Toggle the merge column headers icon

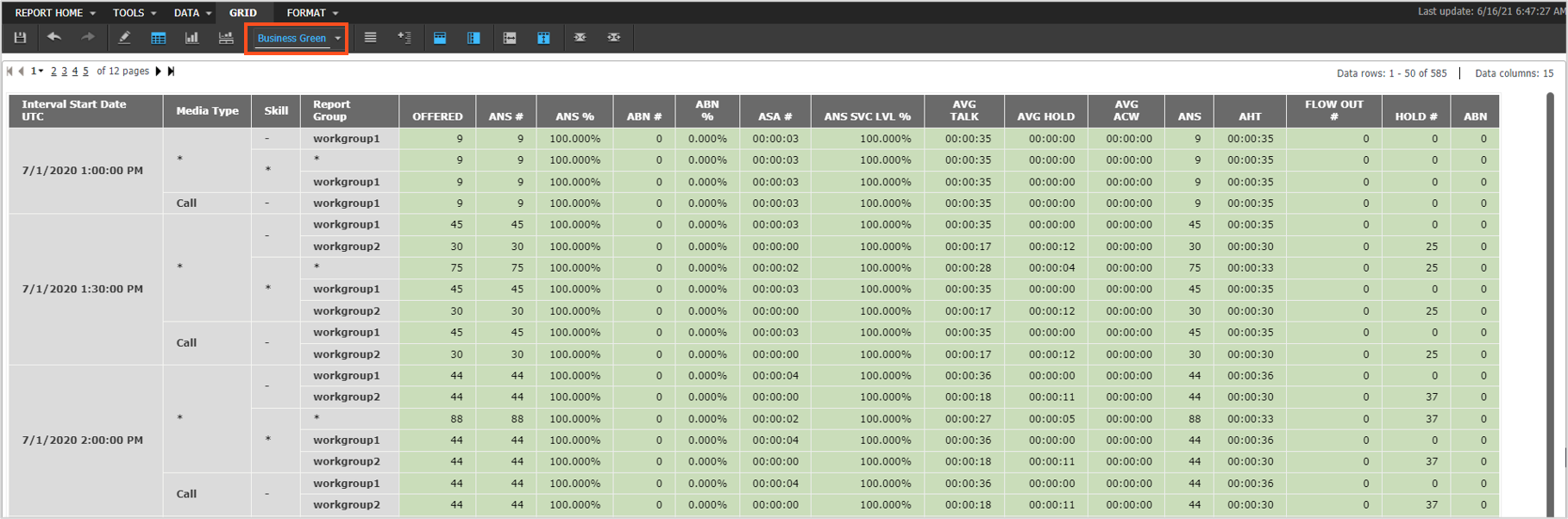[x=440, y=38]
